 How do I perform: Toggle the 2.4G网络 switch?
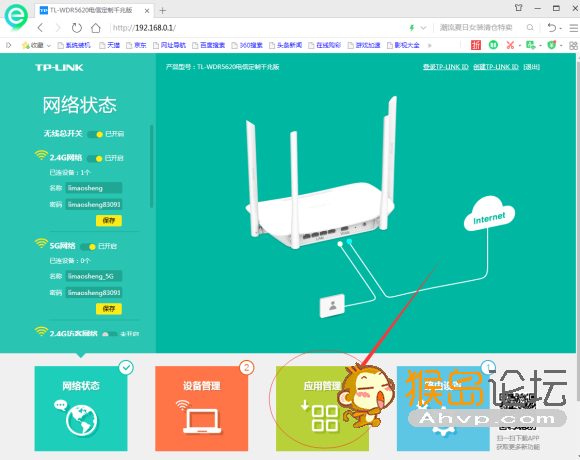pos(95,159)
